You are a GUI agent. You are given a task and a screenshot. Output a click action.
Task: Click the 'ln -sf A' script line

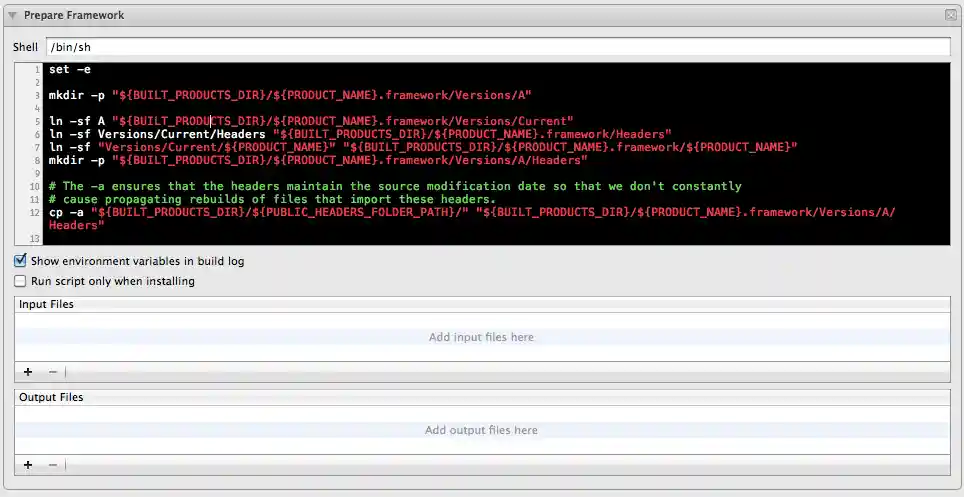[x=311, y=121]
